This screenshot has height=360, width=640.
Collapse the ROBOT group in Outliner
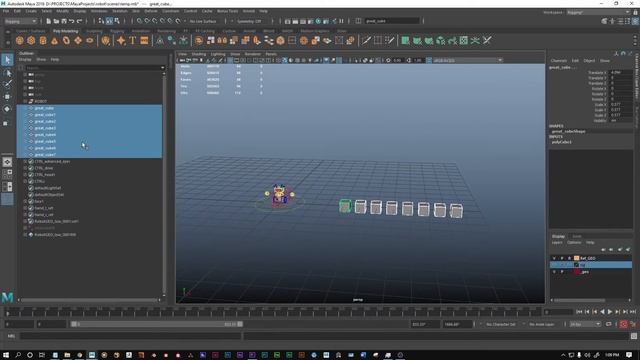click(x=25, y=101)
